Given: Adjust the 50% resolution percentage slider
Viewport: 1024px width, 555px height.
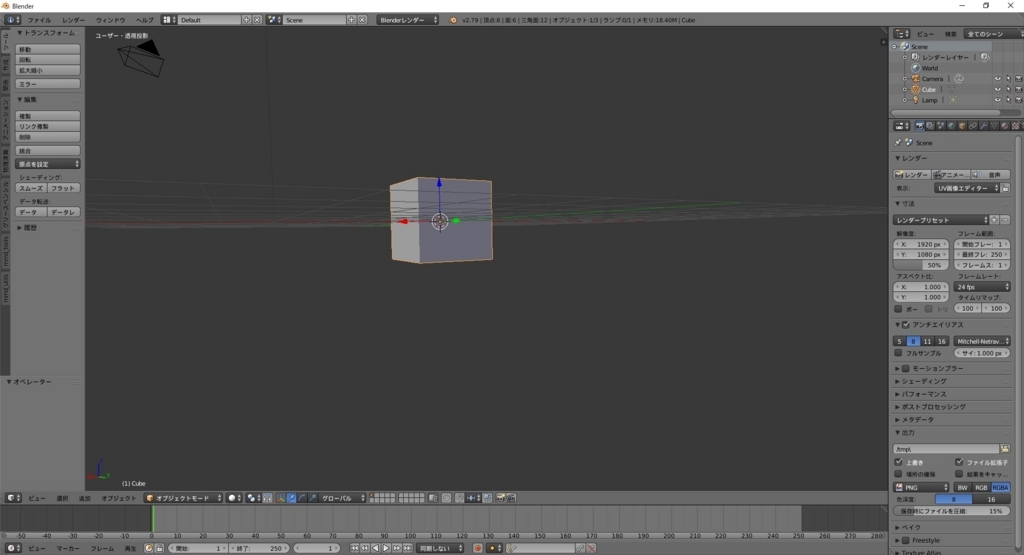Looking at the screenshot, I should point(921,265).
